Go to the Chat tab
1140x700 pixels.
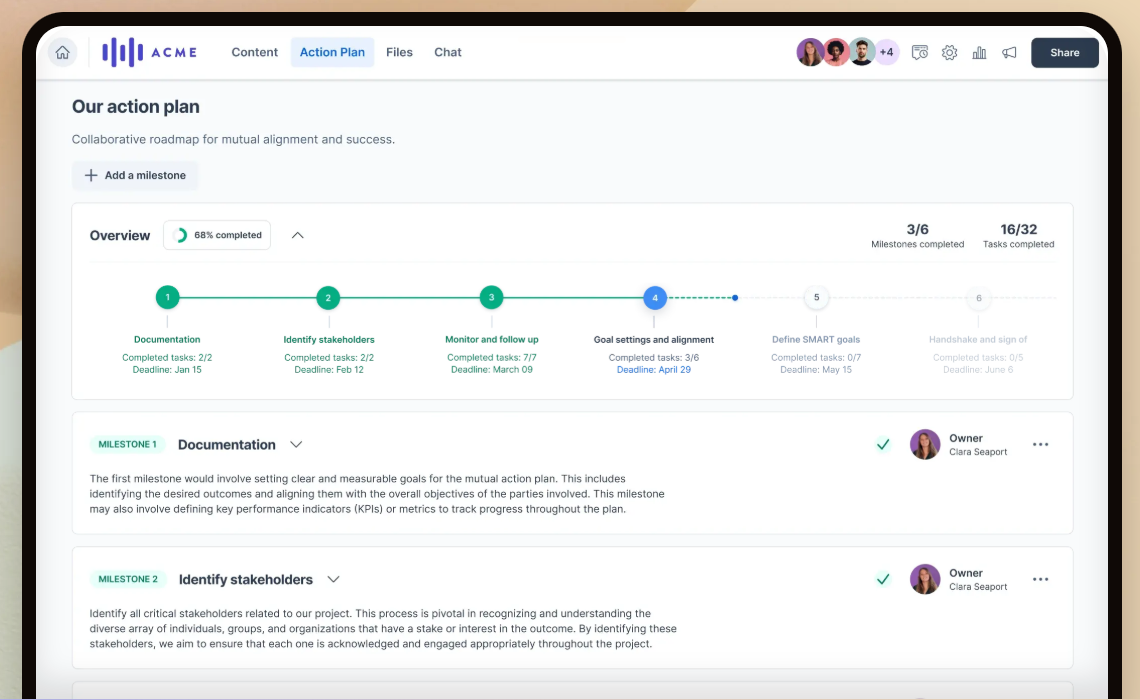448,52
